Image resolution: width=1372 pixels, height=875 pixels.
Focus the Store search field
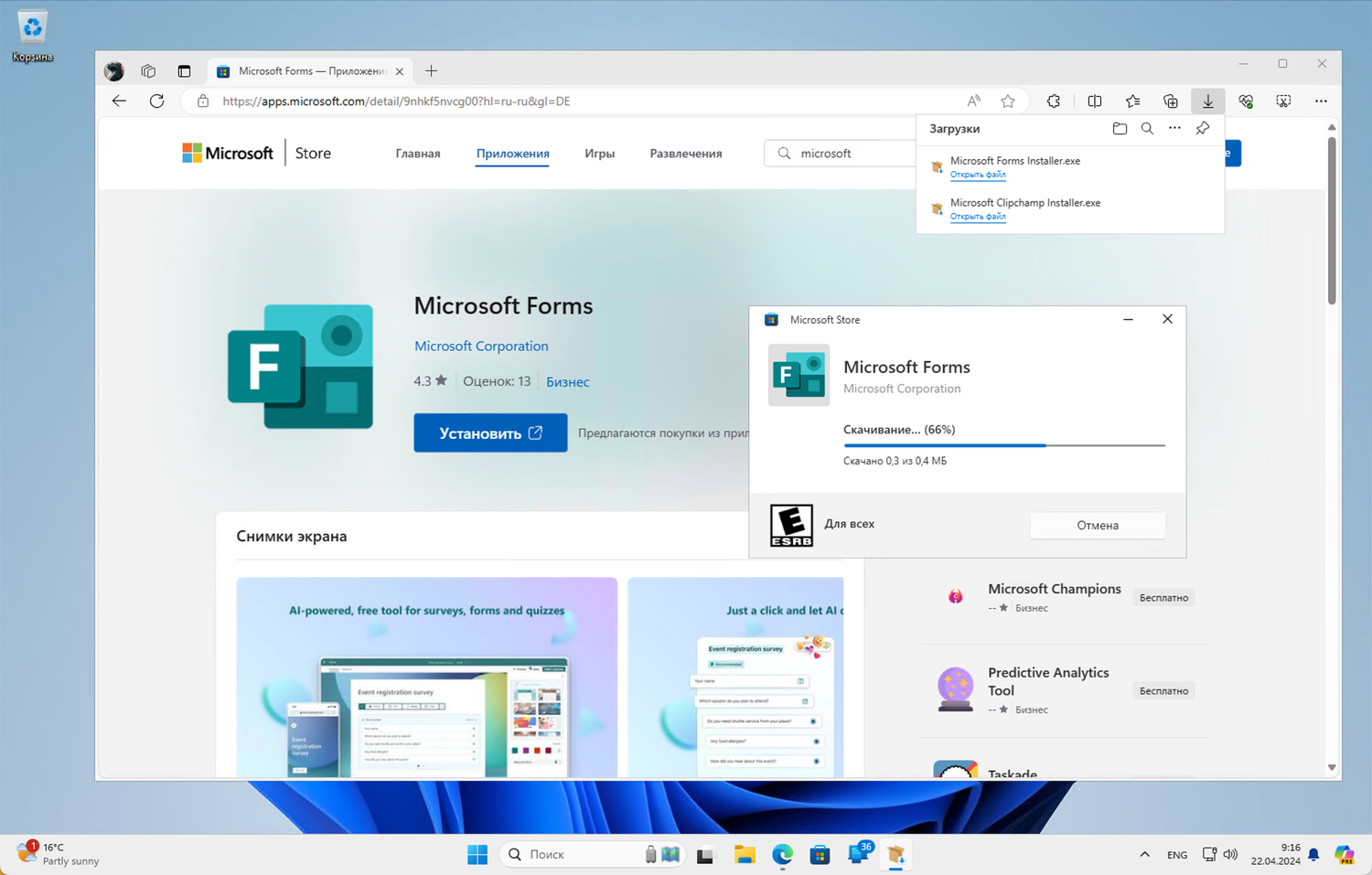pos(840,154)
